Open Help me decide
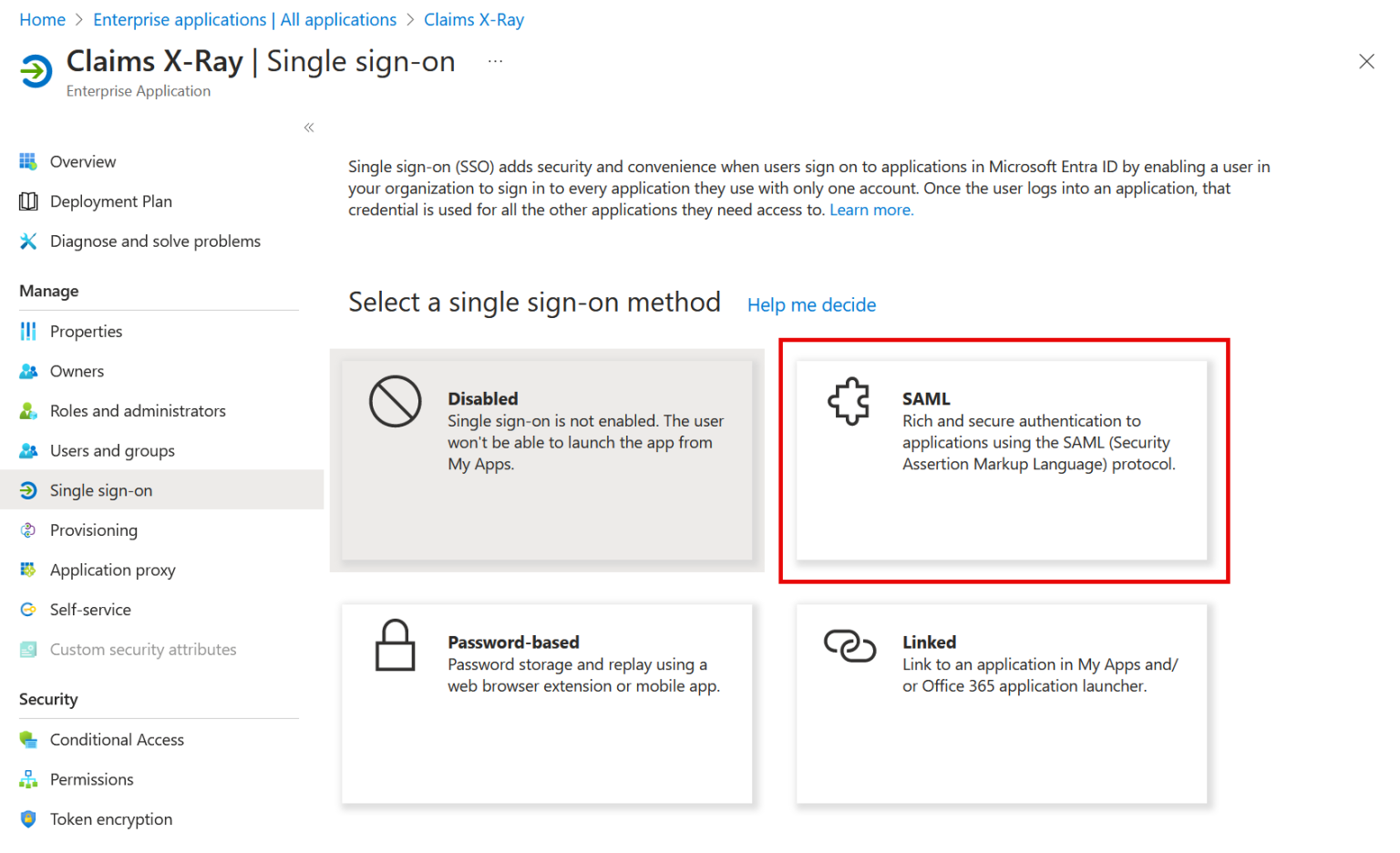Image resolution: width=1400 pixels, height=853 pixels. click(x=810, y=304)
